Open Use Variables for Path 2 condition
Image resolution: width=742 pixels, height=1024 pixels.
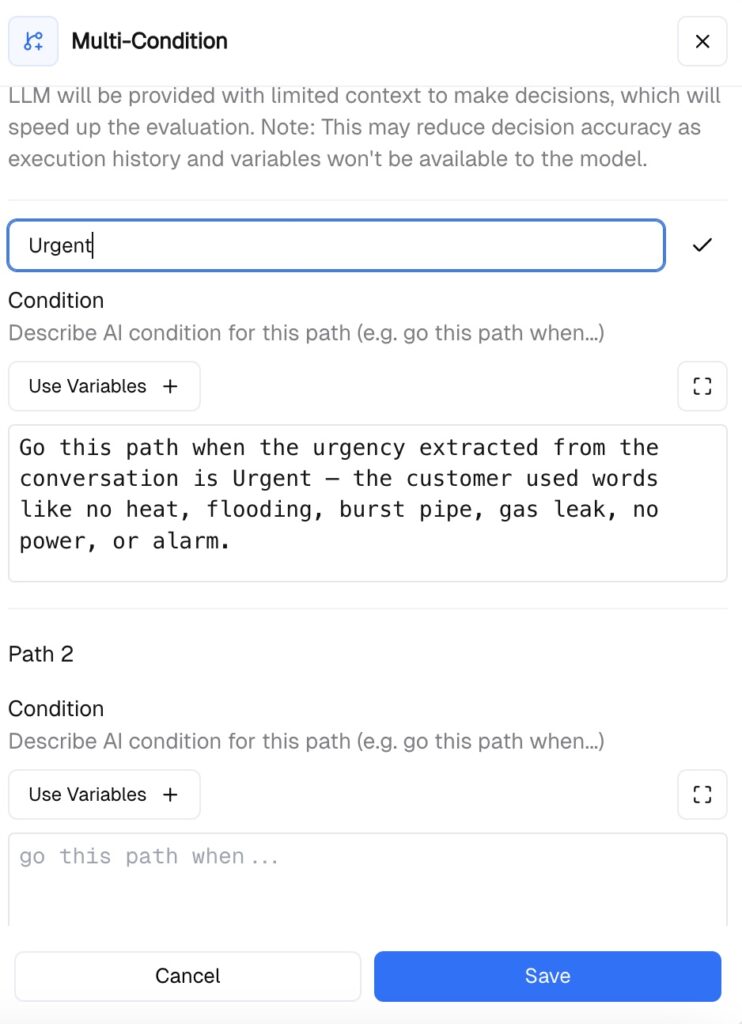coord(88,794)
